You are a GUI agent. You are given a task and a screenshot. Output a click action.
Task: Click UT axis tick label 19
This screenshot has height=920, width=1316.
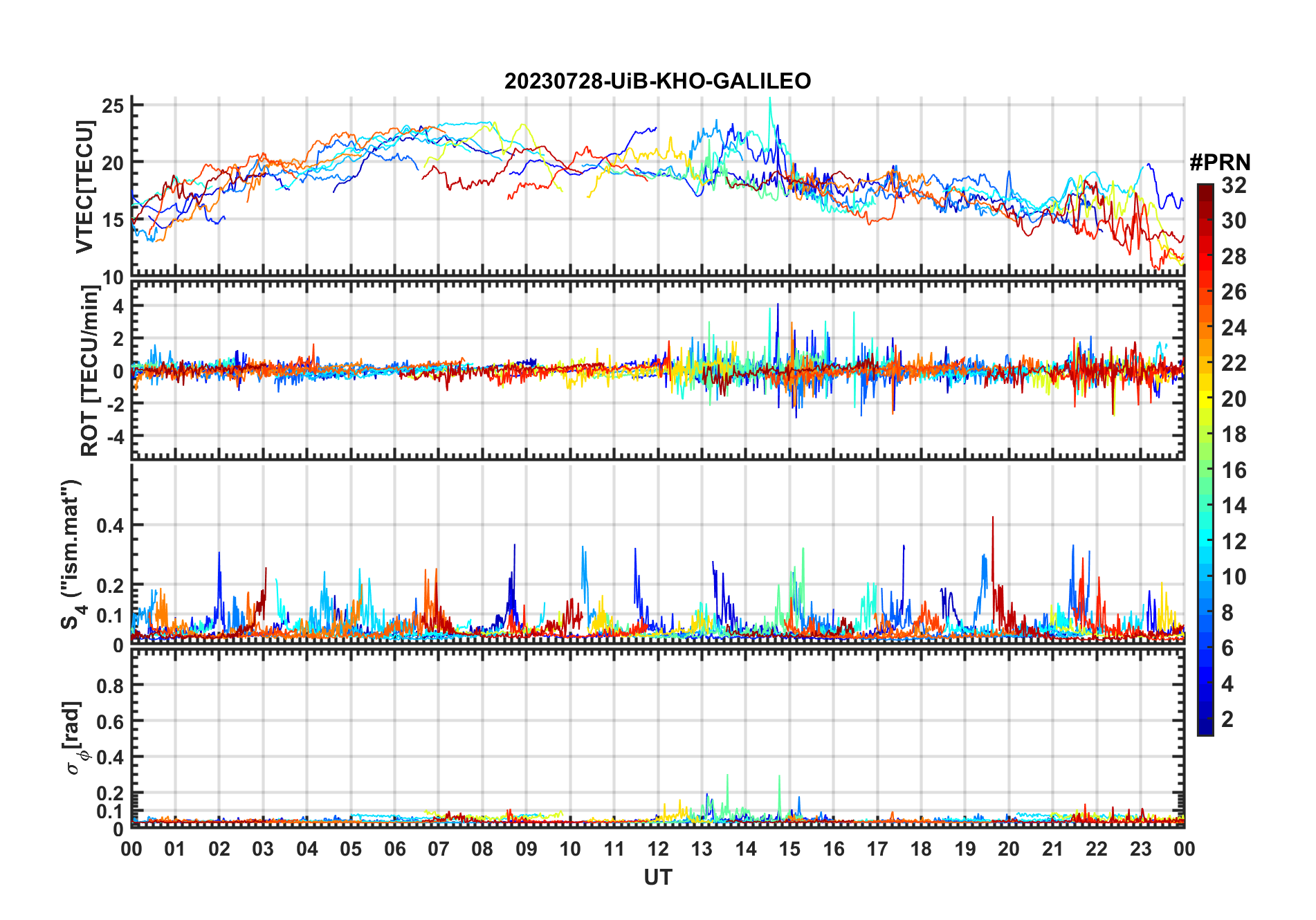click(x=965, y=849)
